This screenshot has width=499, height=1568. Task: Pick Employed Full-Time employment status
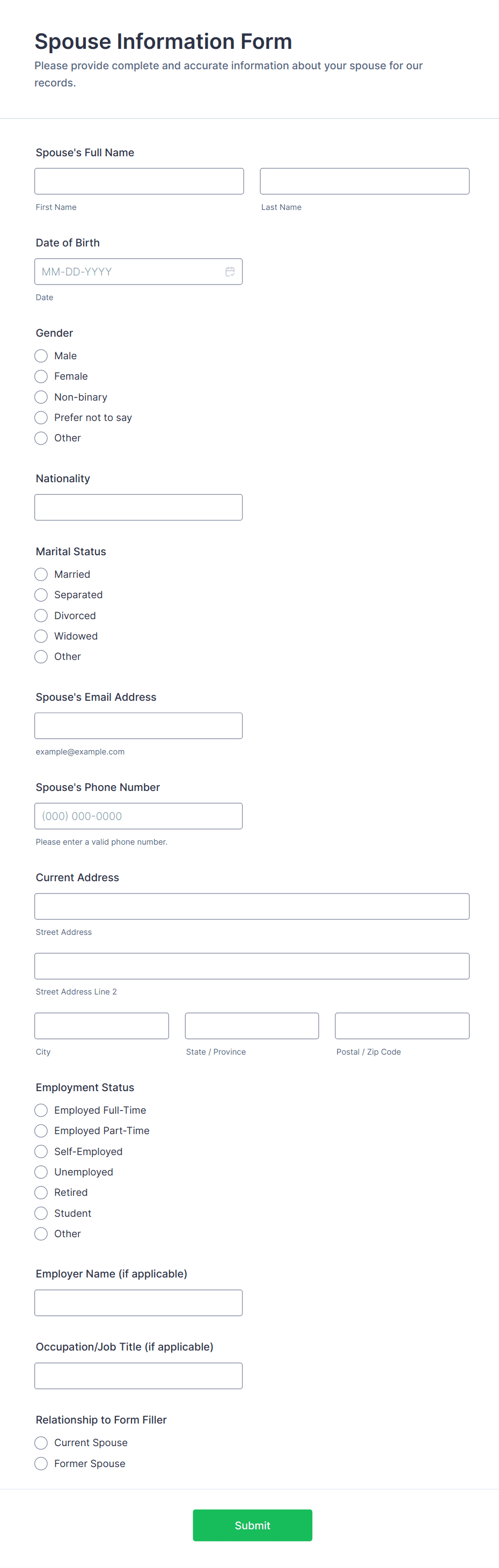pyautogui.click(x=41, y=1110)
